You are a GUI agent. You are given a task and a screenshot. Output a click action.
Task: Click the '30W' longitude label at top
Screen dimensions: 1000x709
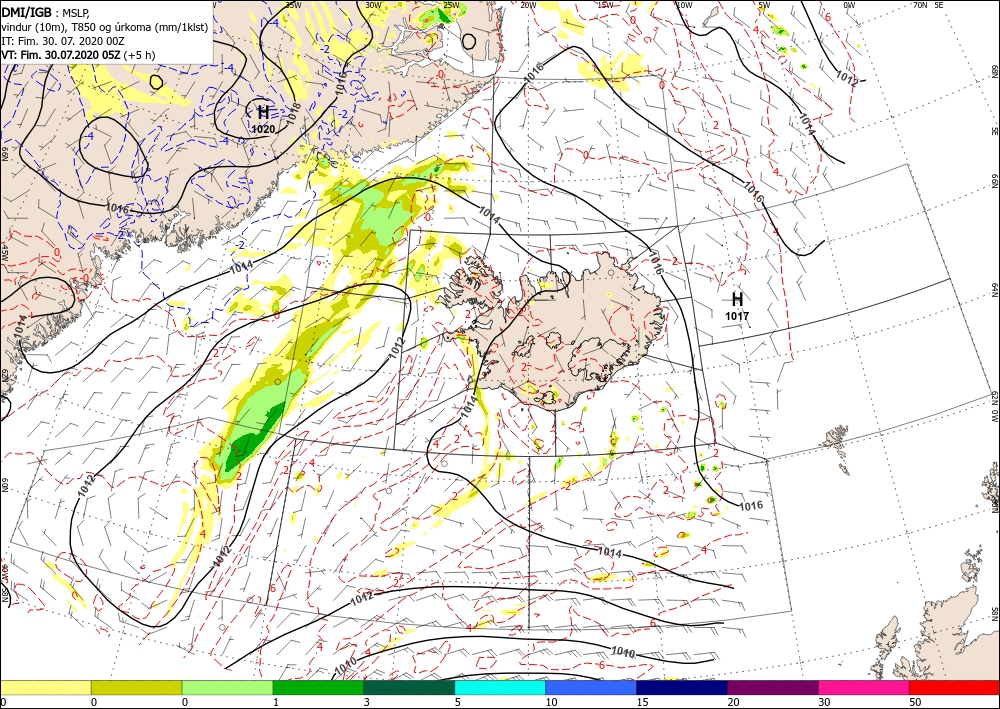click(372, 5)
